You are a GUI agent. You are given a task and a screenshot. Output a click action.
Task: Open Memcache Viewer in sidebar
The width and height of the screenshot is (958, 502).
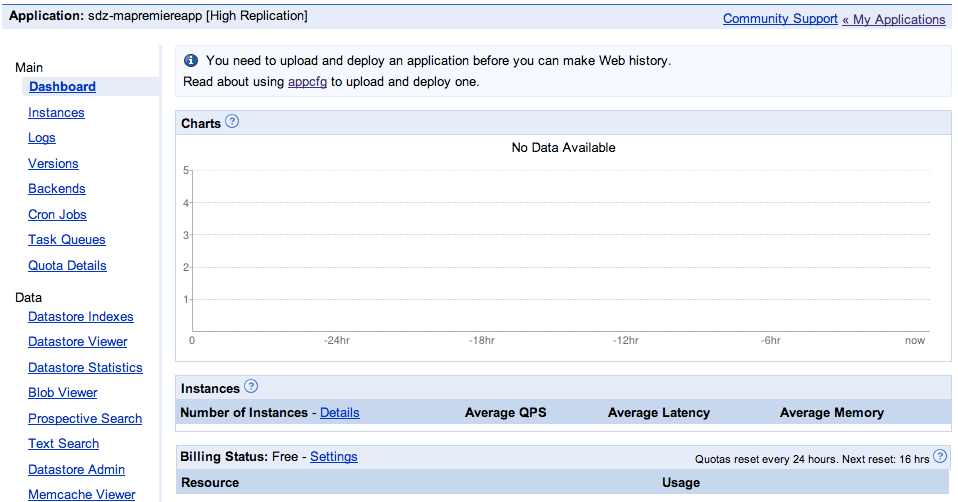pos(82,495)
